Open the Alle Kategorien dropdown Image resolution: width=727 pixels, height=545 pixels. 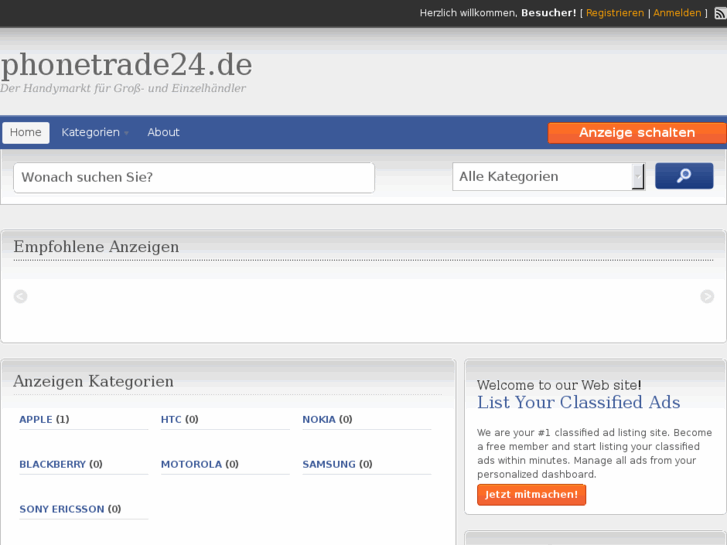click(x=548, y=176)
